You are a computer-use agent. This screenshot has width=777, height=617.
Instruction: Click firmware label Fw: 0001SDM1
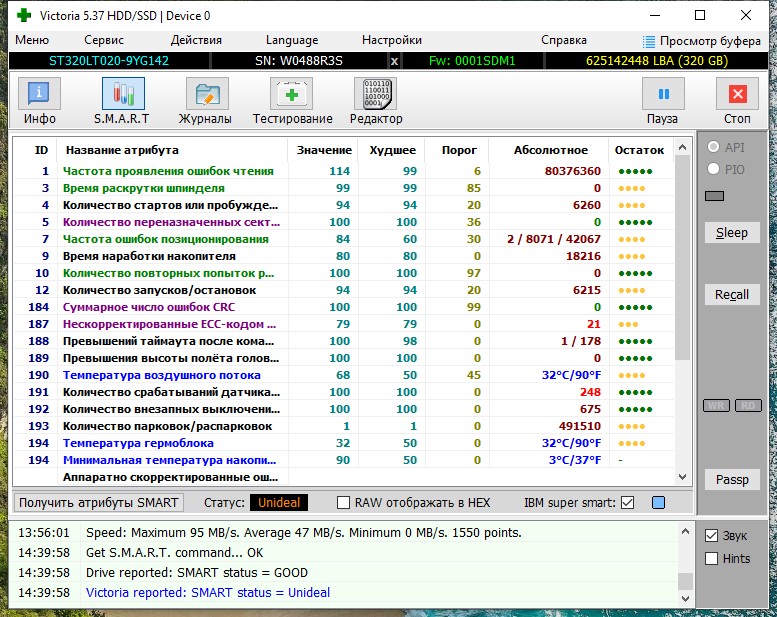(472, 61)
